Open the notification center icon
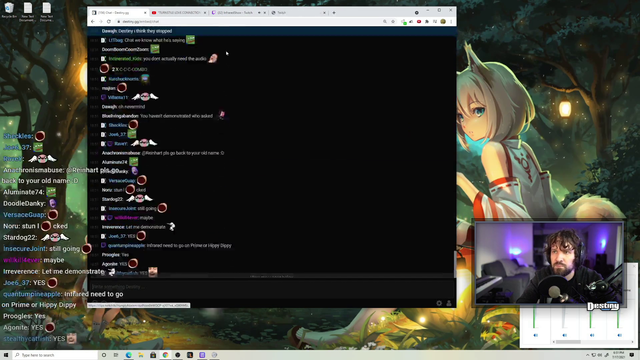This screenshot has height=360, width=640. pyautogui.click(x=632, y=355)
